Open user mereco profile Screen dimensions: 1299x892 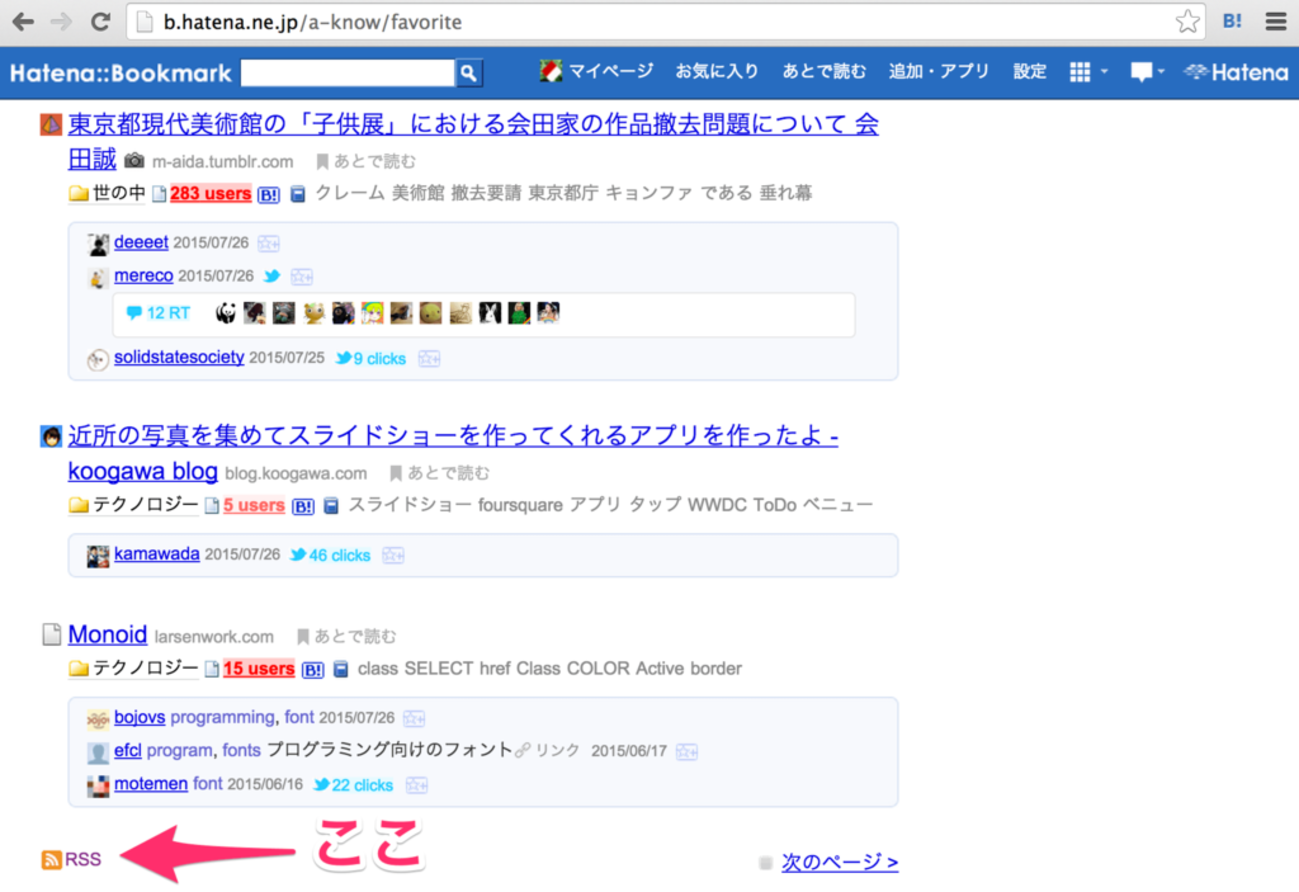[143, 275]
